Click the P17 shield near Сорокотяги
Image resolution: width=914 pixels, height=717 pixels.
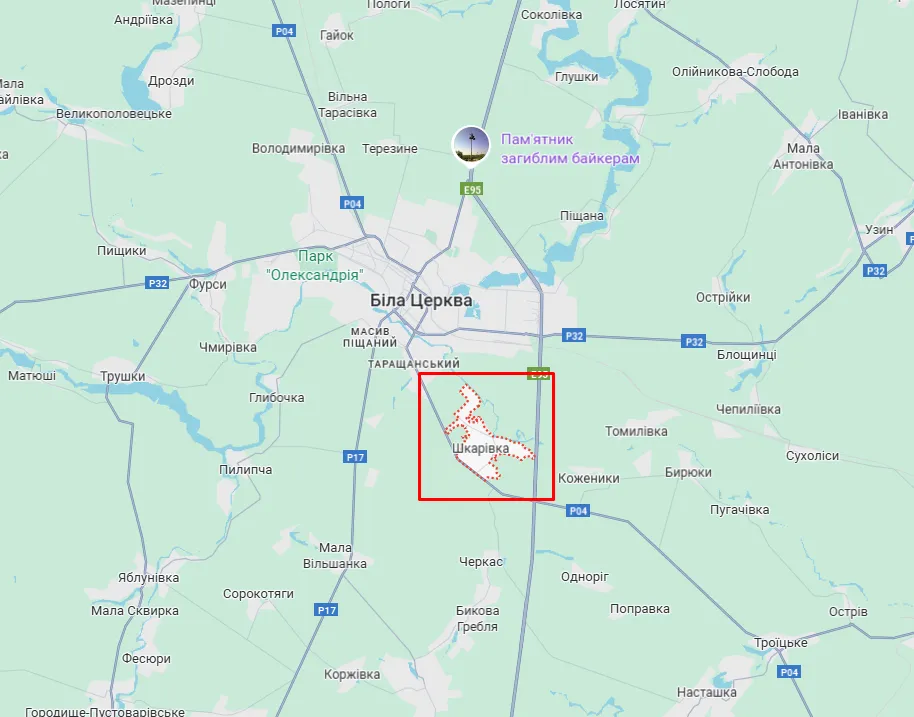click(x=326, y=610)
